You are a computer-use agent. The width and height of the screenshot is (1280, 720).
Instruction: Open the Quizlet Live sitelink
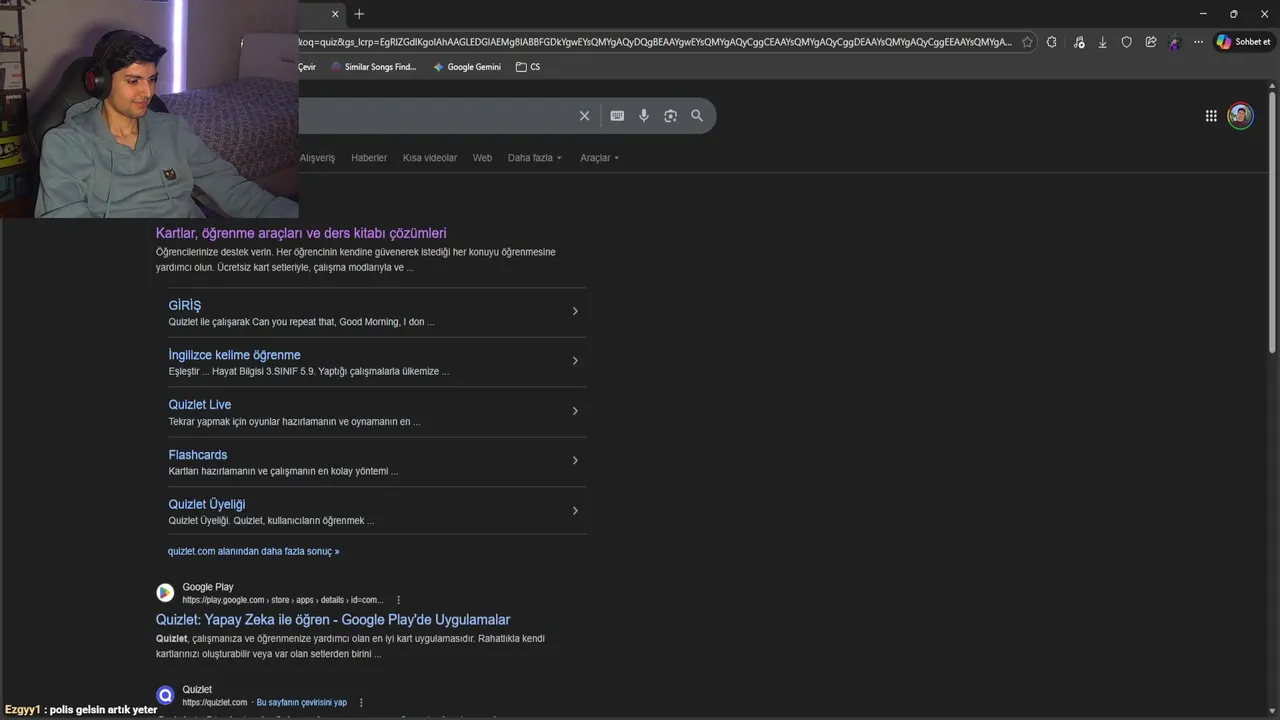pos(200,405)
